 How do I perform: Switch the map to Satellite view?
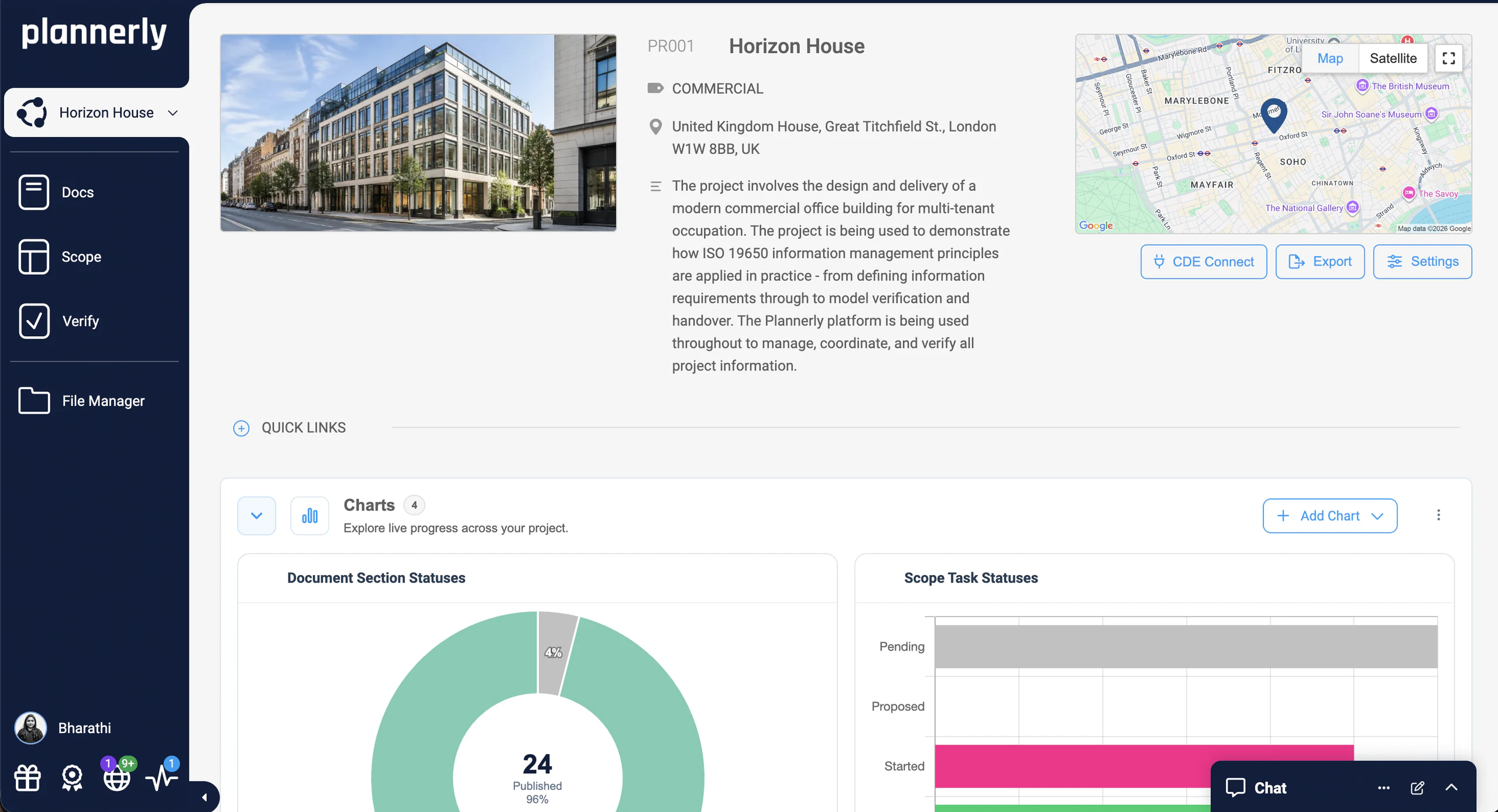(x=1393, y=59)
